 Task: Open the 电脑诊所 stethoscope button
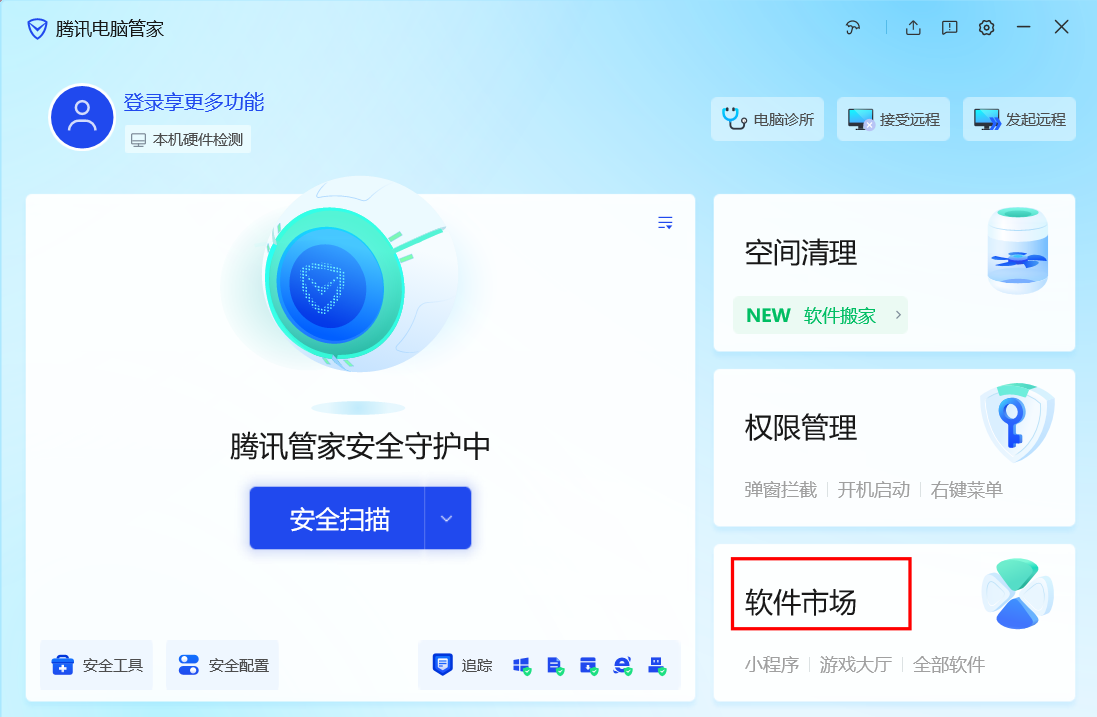[x=767, y=119]
